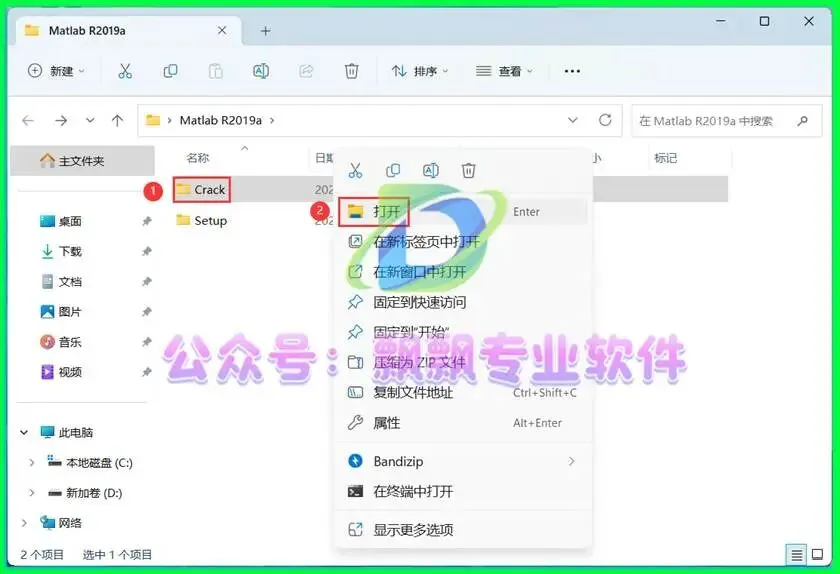840x574 pixels.
Task: Select Show more options (显示更多选项)
Action: (463, 530)
